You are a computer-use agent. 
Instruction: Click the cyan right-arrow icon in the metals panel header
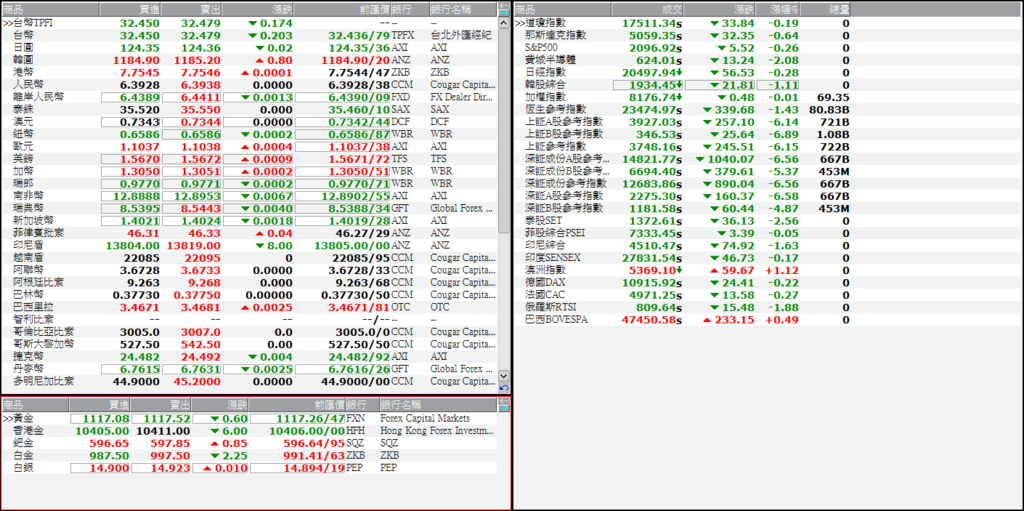pos(504,408)
